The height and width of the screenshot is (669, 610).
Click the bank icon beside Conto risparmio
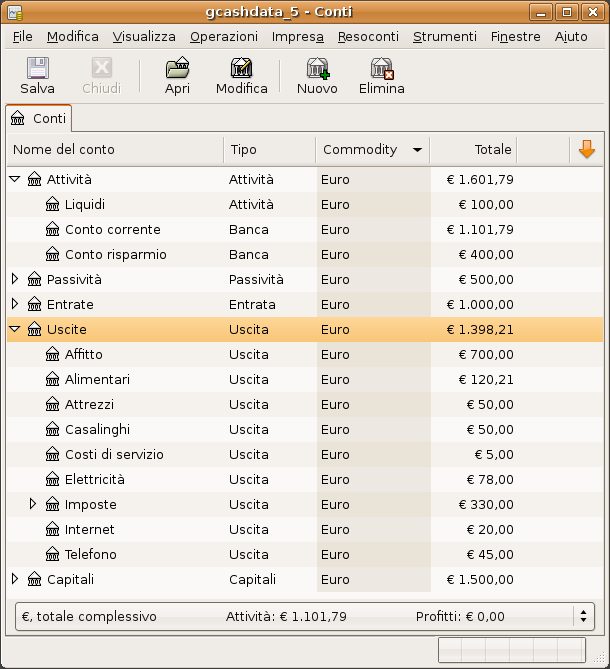[52, 254]
